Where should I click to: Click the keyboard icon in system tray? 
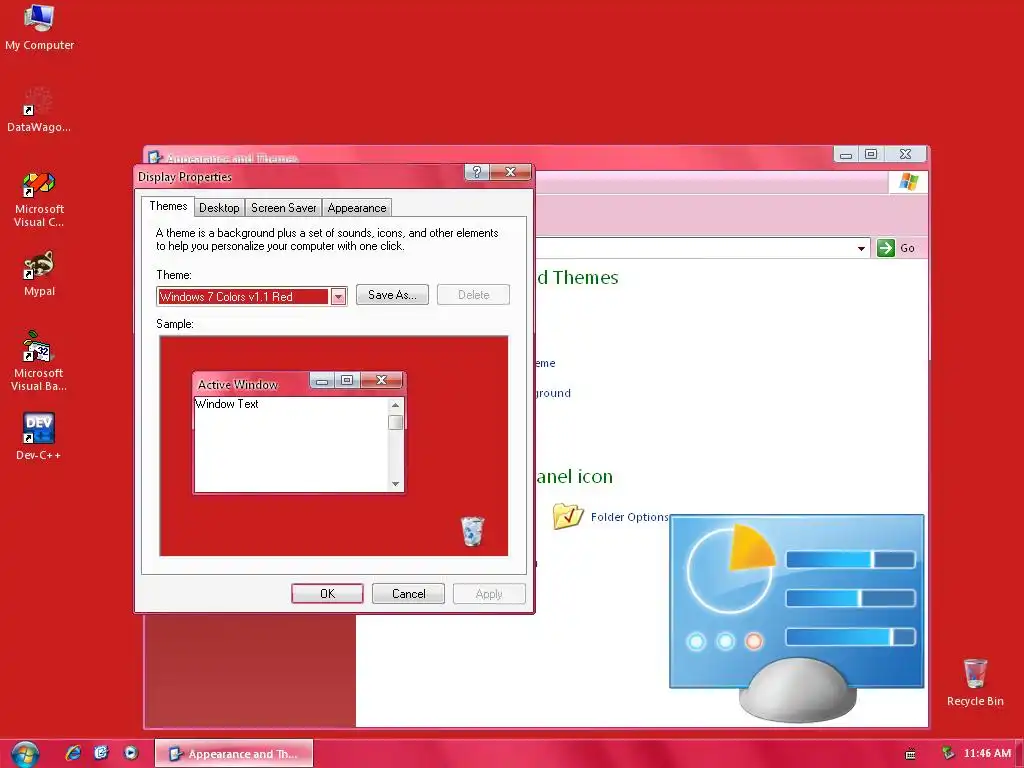(910, 754)
